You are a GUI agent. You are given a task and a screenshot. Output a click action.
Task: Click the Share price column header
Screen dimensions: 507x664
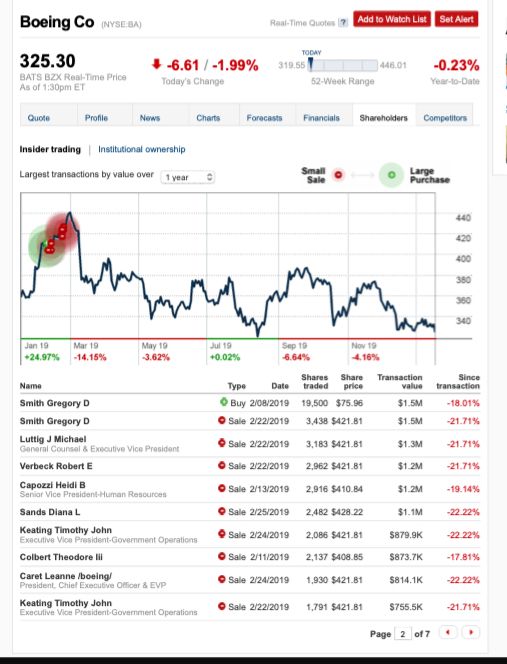pyautogui.click(x=352, y=381)
